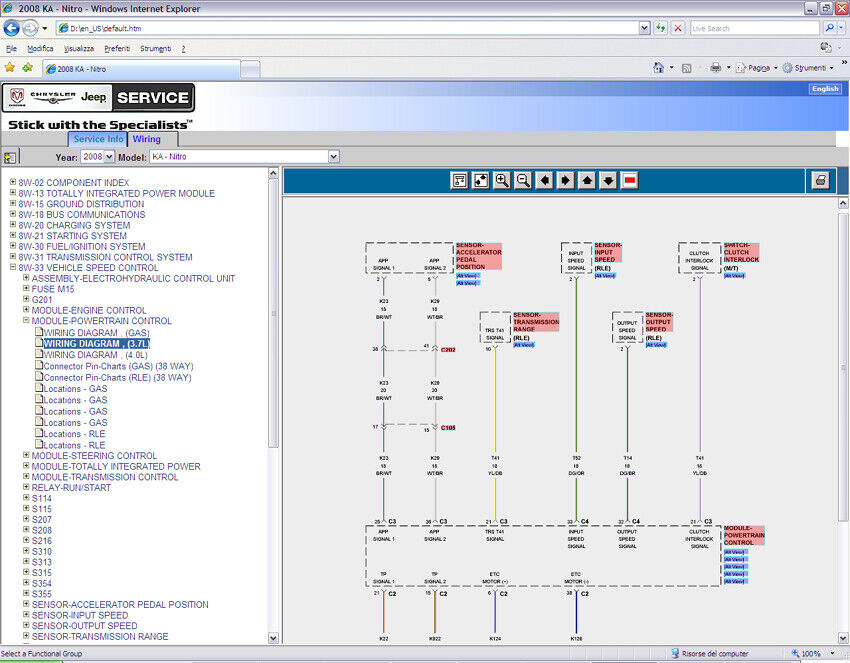Screen dimensions: 850x663
Task: Open Connector Pin-Charts (GAS) (38 WAY)
Action: click(x=117, y=366)
